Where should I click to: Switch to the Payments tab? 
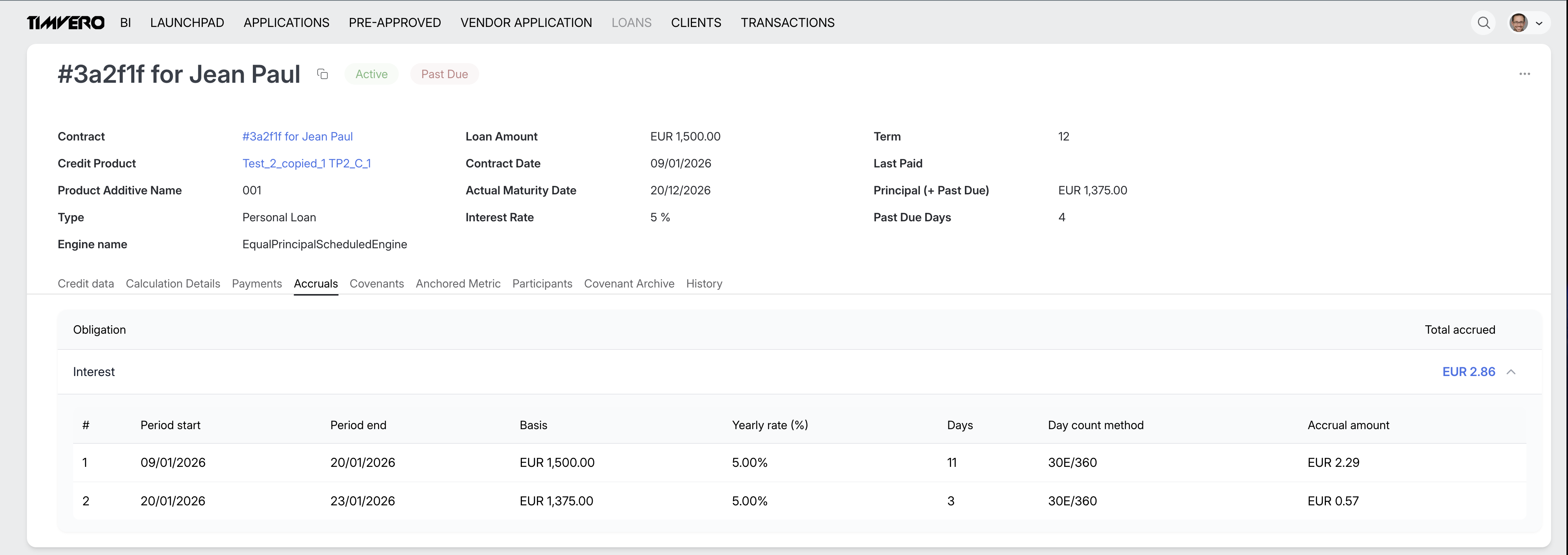[x=256, y=284]
